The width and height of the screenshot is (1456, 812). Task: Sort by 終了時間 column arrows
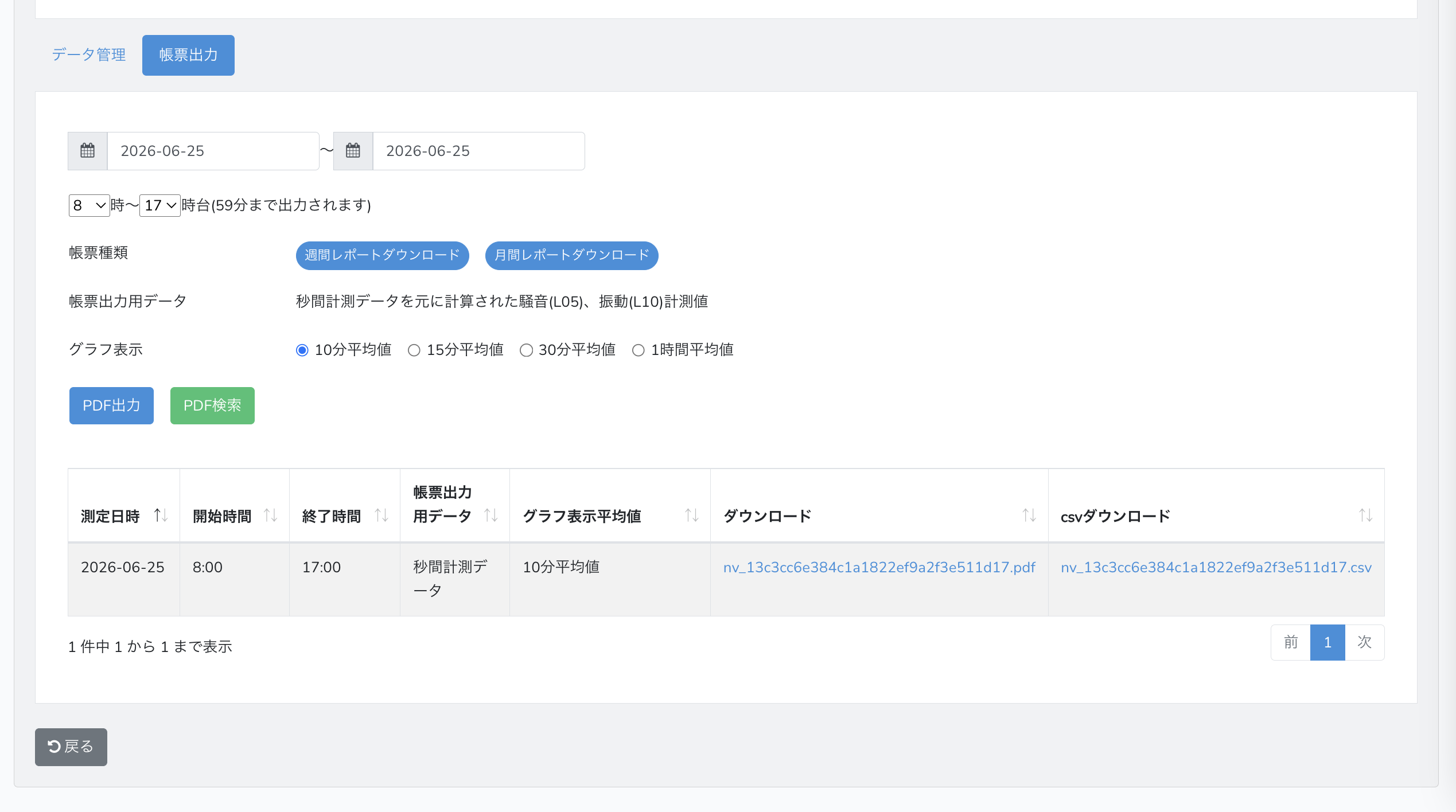pyautogui.click(x=381, y=516)
